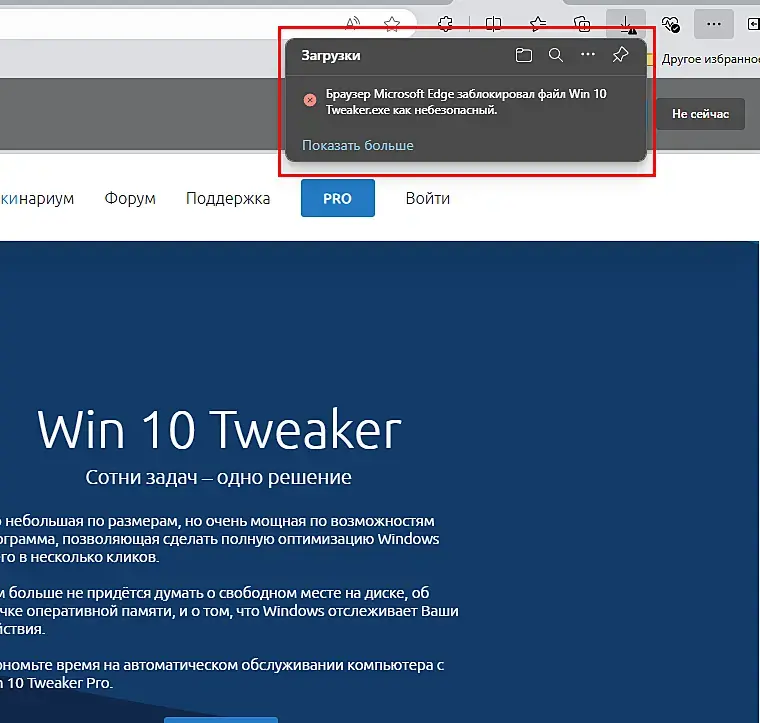760x723 pixels.
Task: Open the Форум menu item
Action: coord(130,198)
